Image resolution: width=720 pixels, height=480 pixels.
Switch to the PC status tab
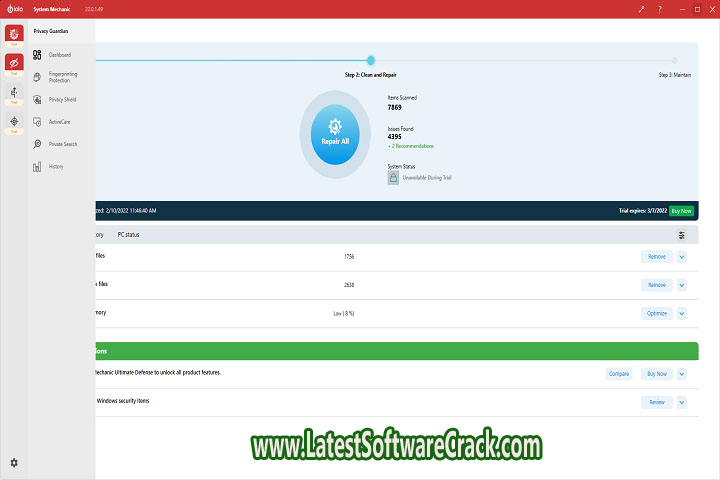128,235
